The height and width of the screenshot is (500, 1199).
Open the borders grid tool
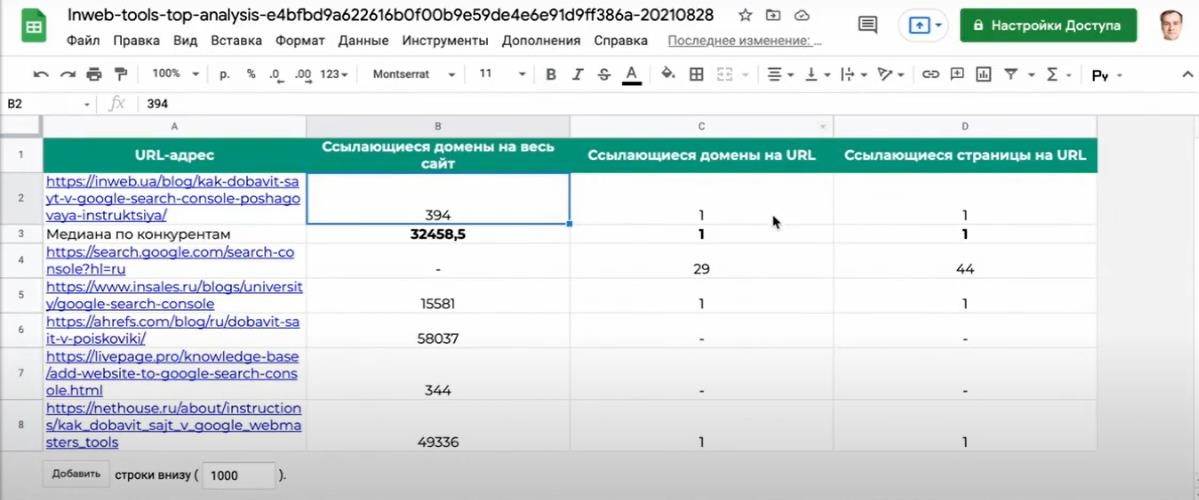pyautogui.click(x=696, y=74)
